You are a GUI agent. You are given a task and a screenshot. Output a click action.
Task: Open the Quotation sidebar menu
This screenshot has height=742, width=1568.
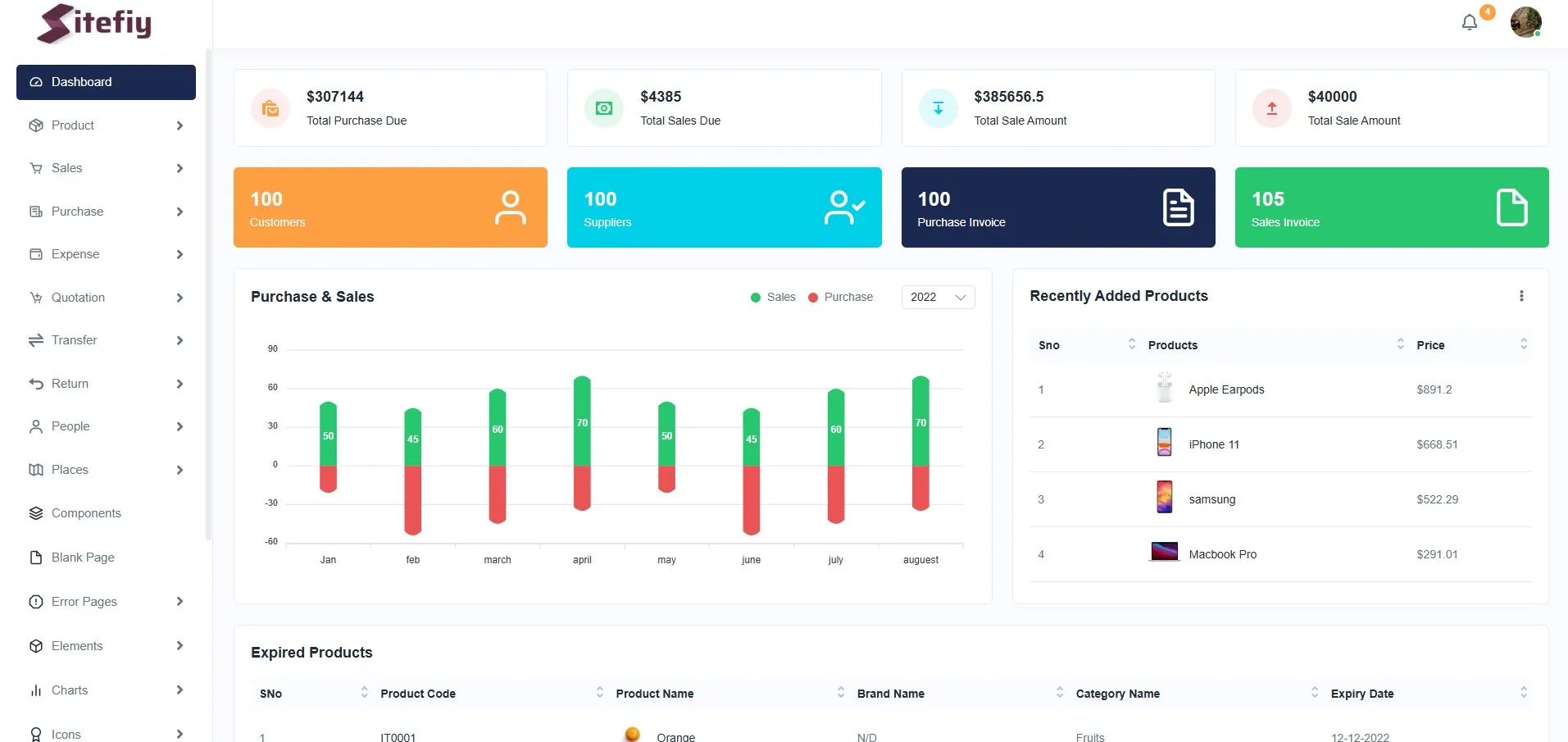coord(106,298)
